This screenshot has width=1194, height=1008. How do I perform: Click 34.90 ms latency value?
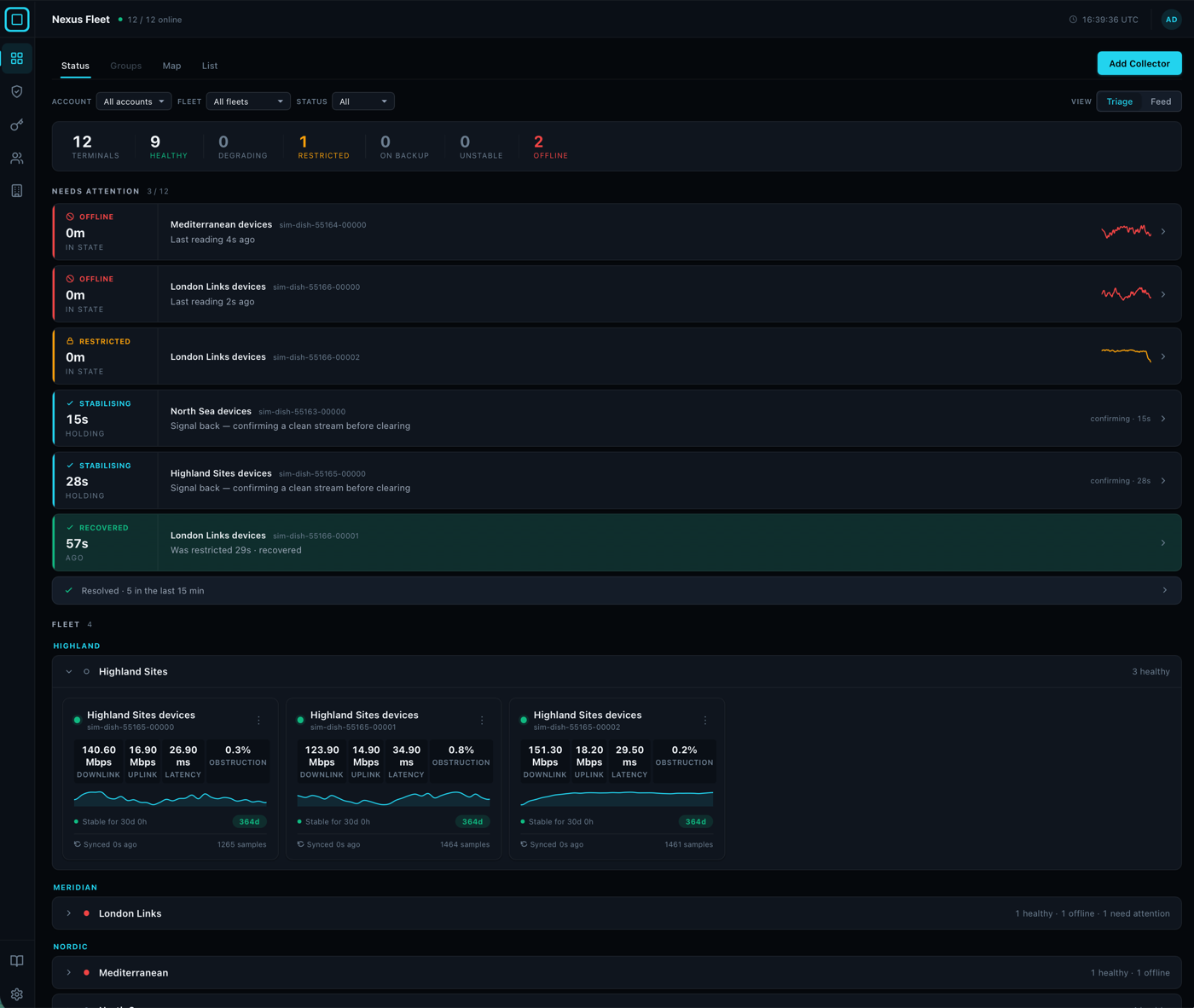(x=406, y=756)
